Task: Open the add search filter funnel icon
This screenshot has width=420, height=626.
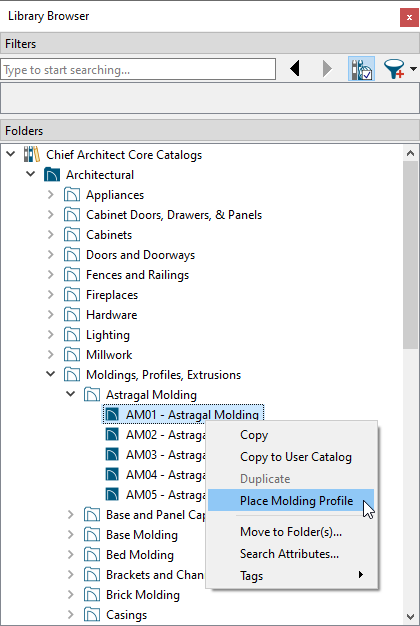Action: 394,69
